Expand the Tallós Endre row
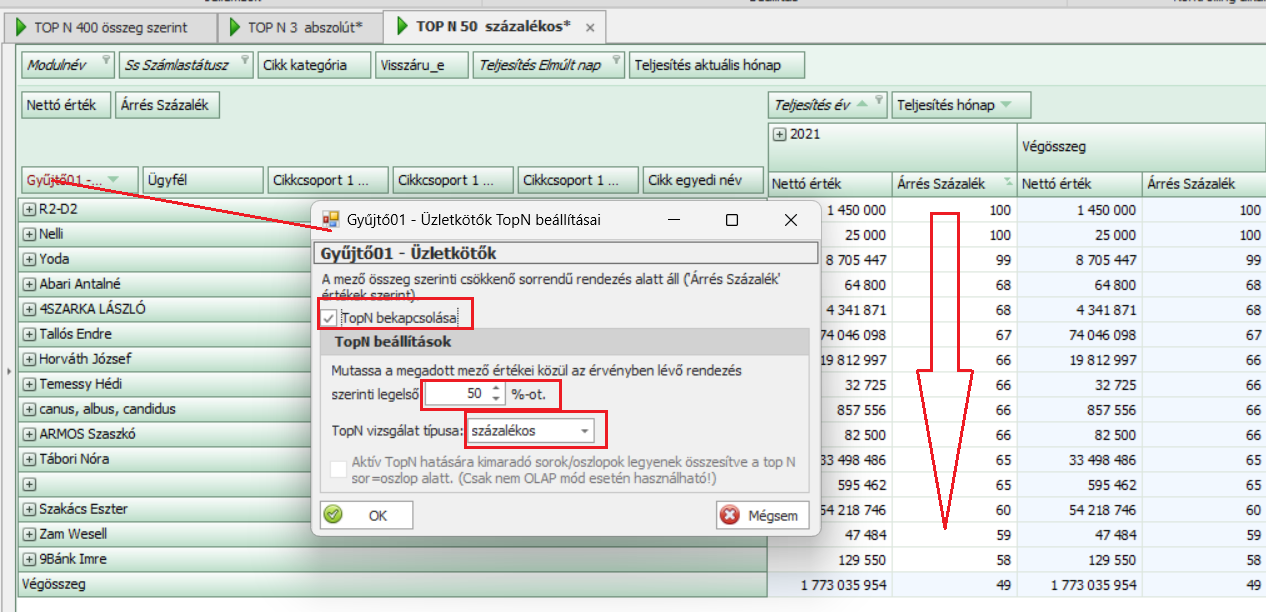 point(29,334)
